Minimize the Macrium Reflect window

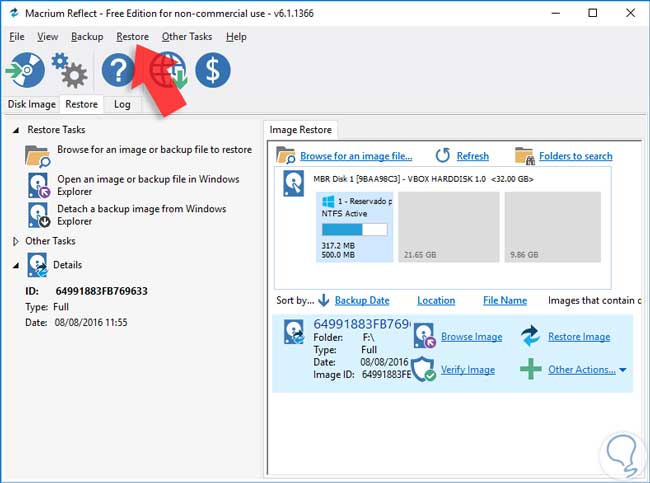point(556,13)
